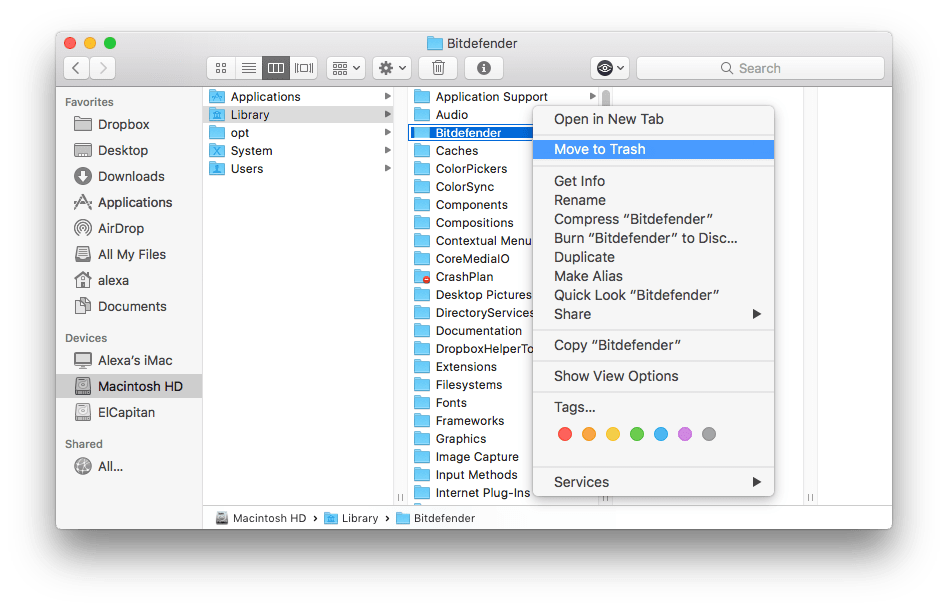
Task: Open the Get Info toolbar icon
Action: point(485,67)
